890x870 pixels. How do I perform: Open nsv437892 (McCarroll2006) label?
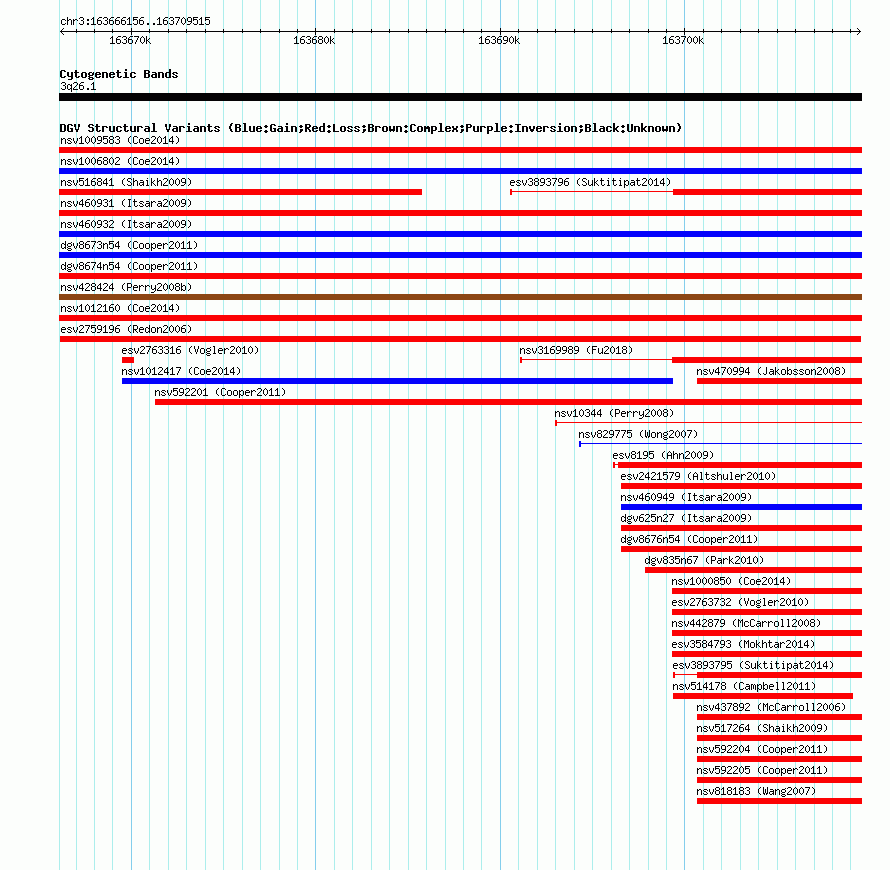(771, 707)
